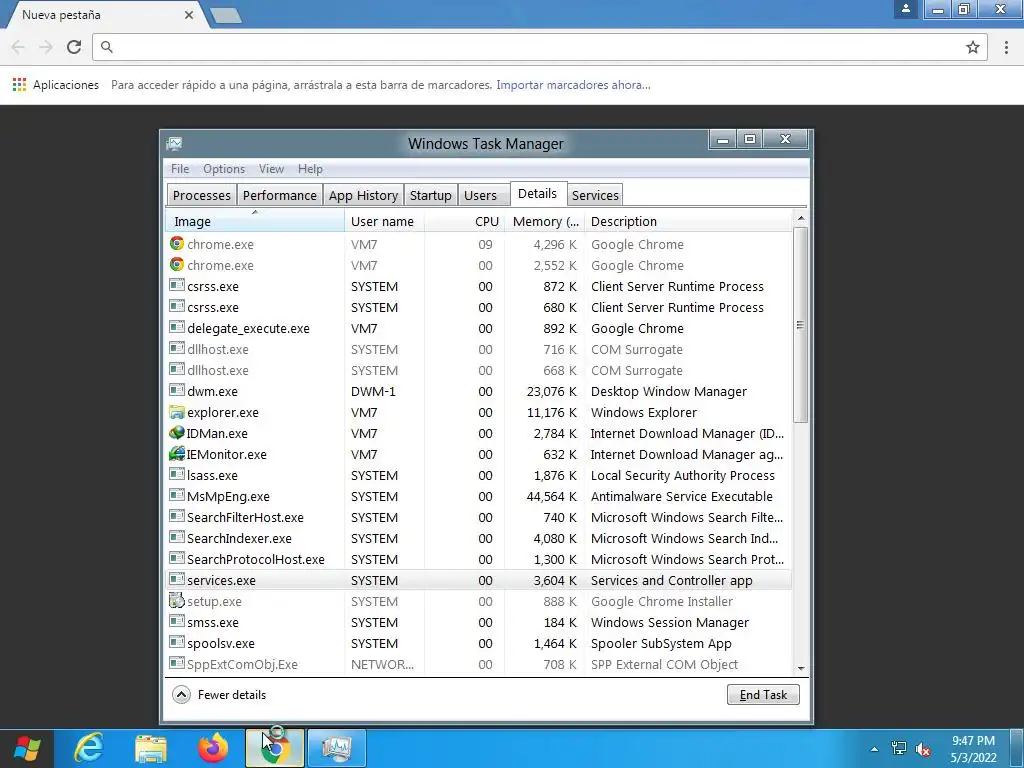Click the process list scrollbar thumb

pos(801,325)
